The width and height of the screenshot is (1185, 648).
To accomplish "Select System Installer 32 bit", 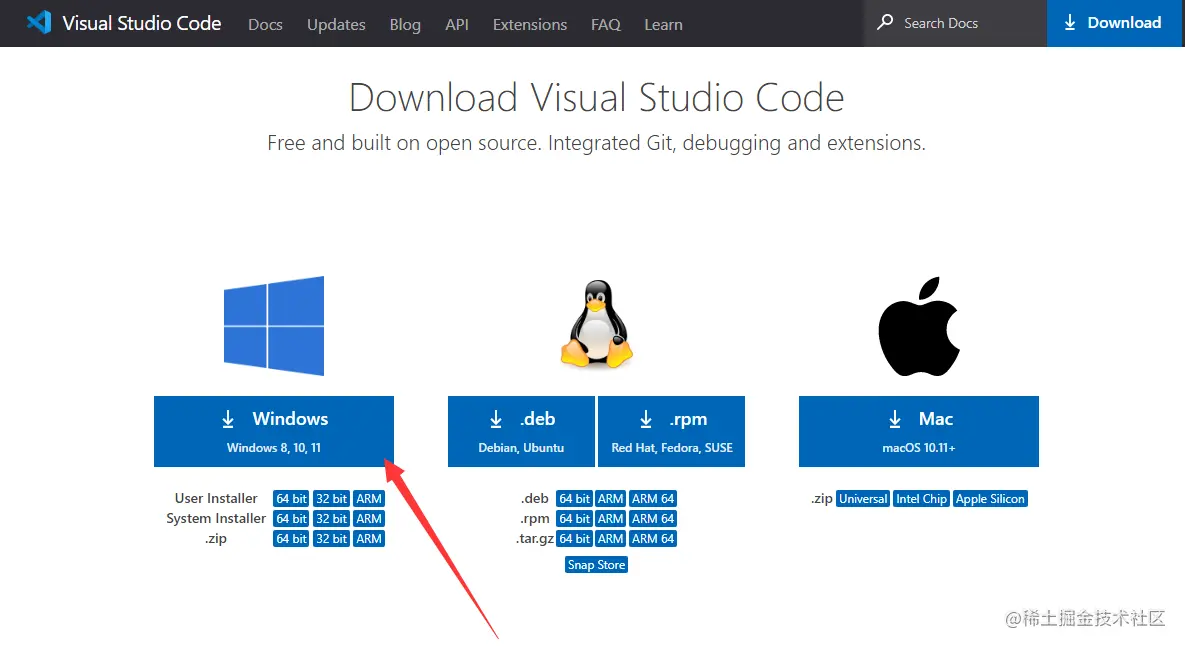I will click(x=331, y=519).
